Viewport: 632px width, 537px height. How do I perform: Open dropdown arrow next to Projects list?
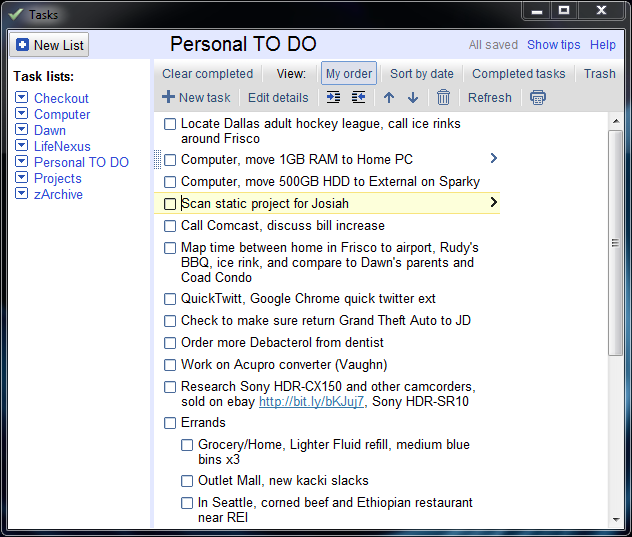tap(21, 177)
